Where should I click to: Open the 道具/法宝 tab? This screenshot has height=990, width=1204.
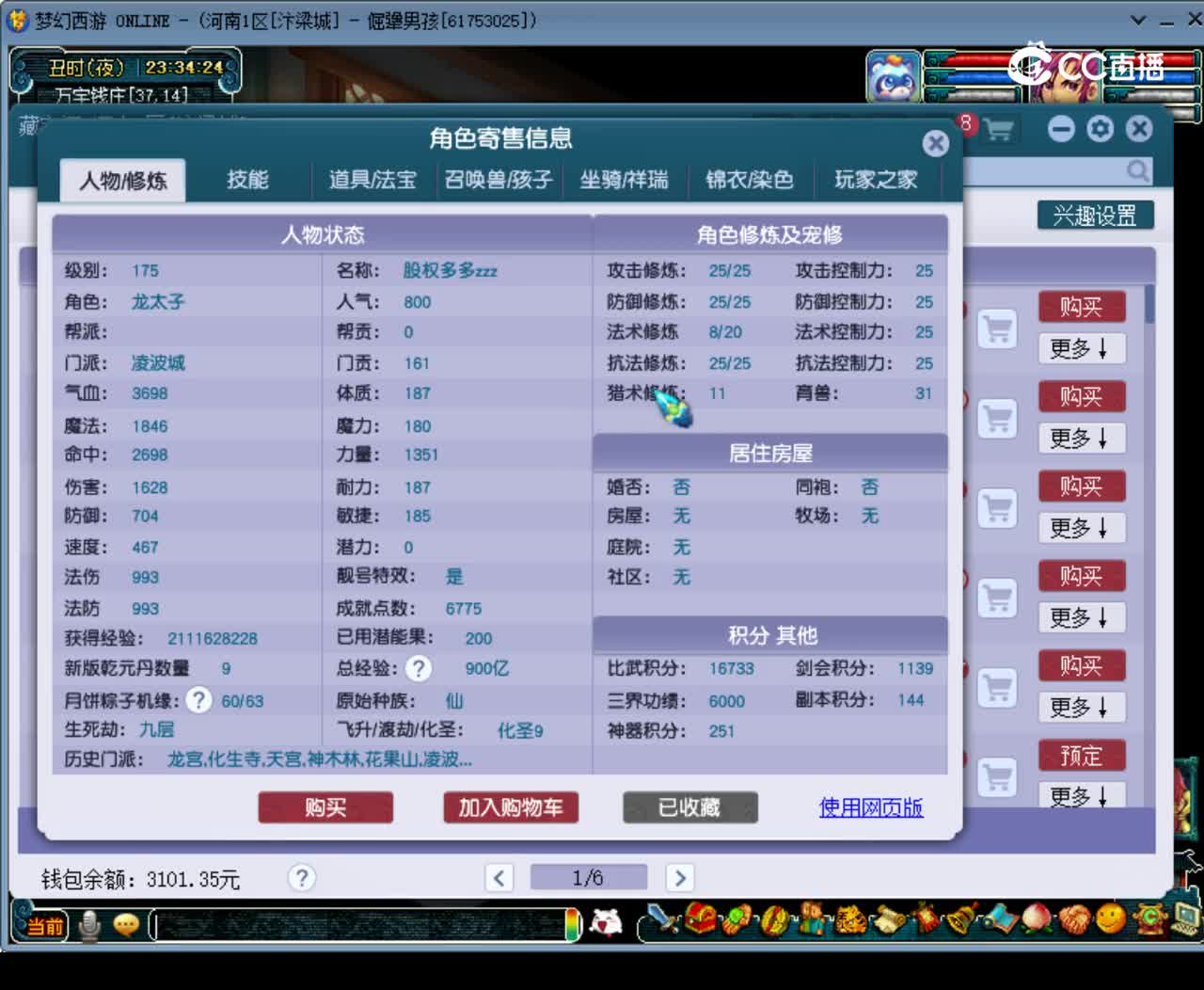pos(372,180)
